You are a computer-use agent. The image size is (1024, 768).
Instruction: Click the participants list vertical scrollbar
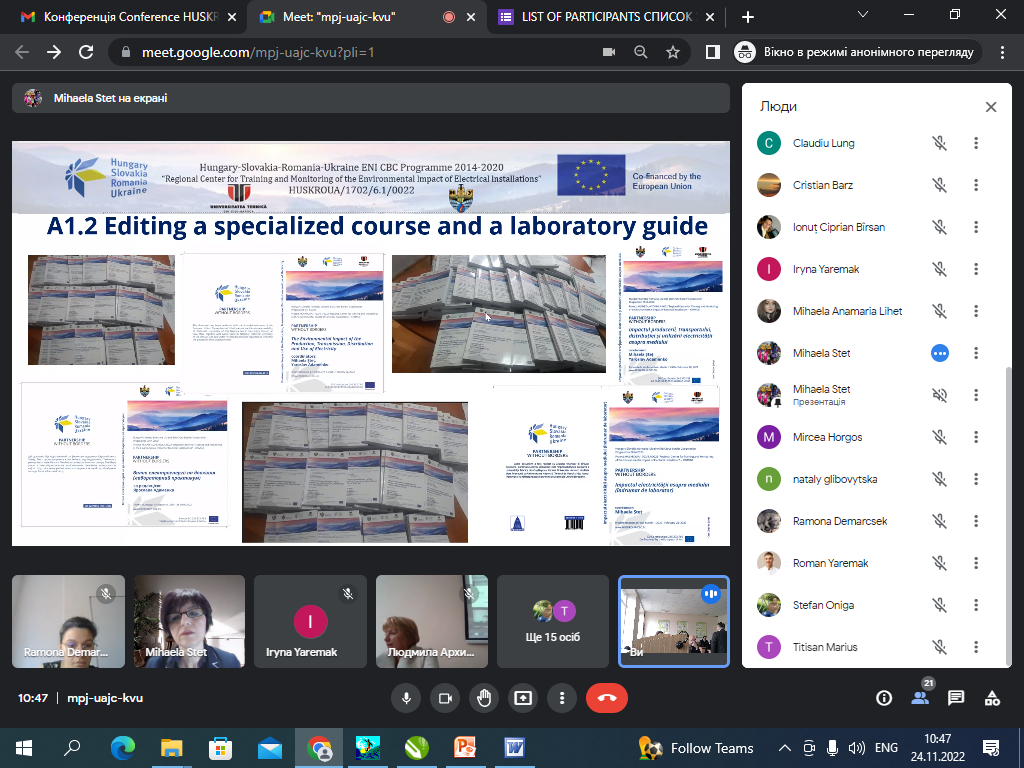(1008, 500)
